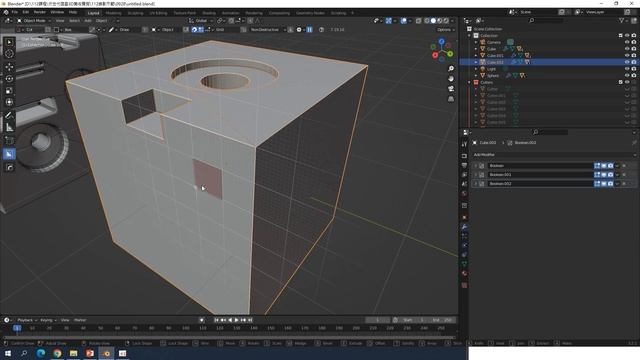The height and width of the screenshot is (360, 640).
Task: Open the Add Modifier dropdown
Action: (554, 155)
